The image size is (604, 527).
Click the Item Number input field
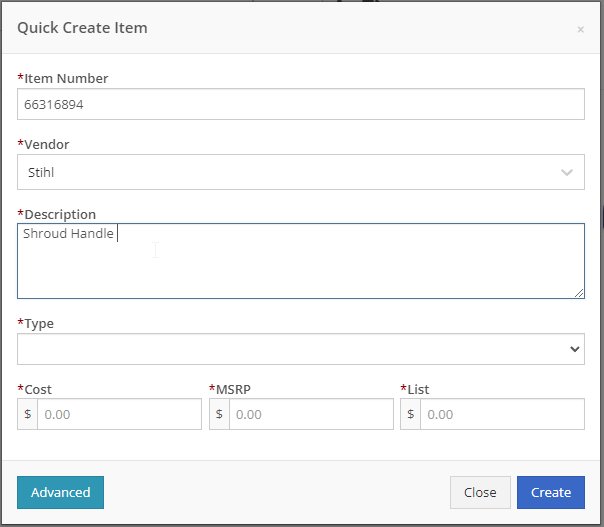coord(300,104)
